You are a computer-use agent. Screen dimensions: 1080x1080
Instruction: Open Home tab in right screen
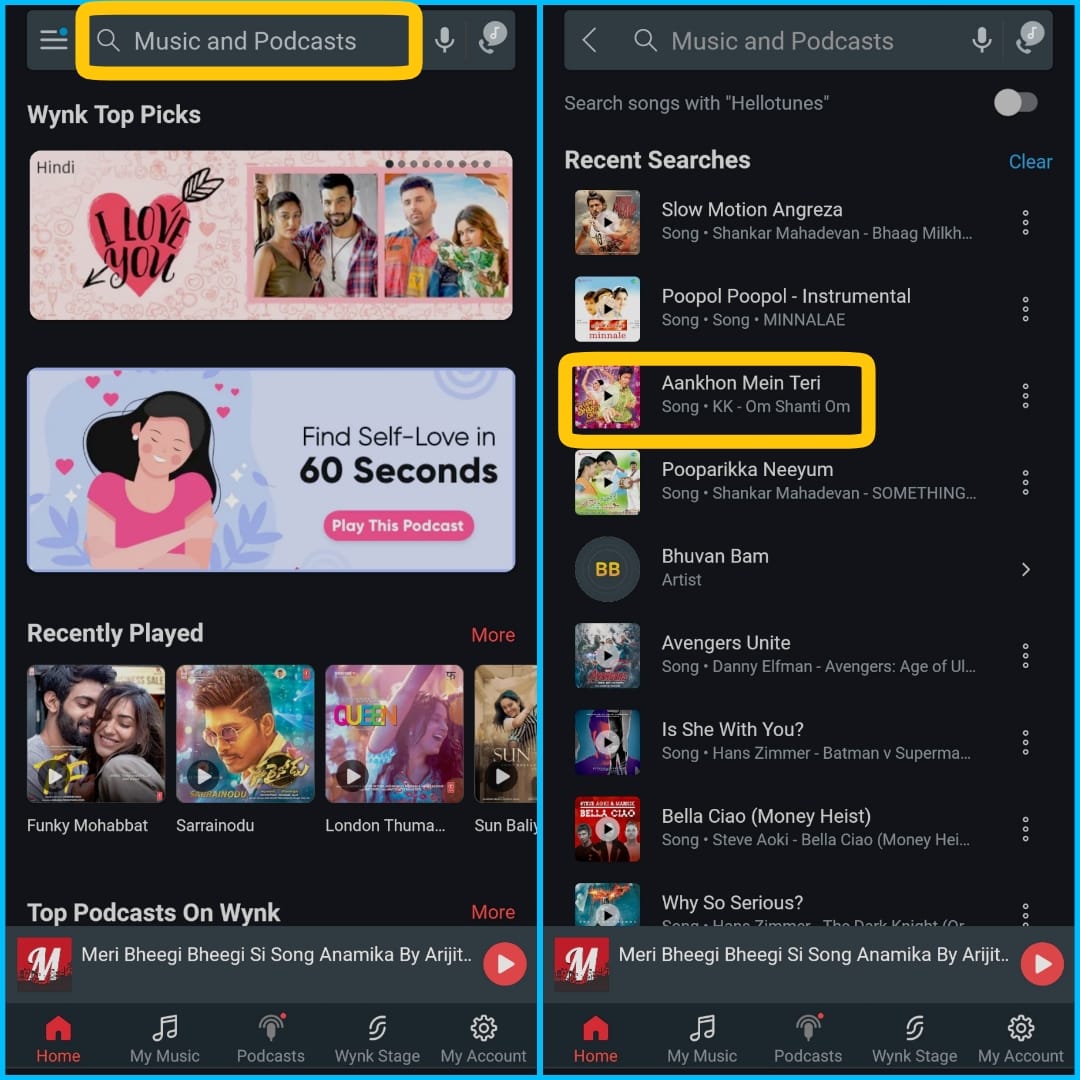point(595,1039)
